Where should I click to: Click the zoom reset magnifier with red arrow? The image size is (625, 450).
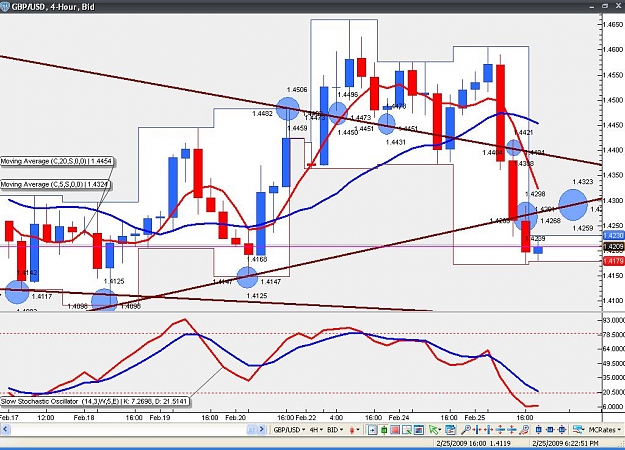524,430
